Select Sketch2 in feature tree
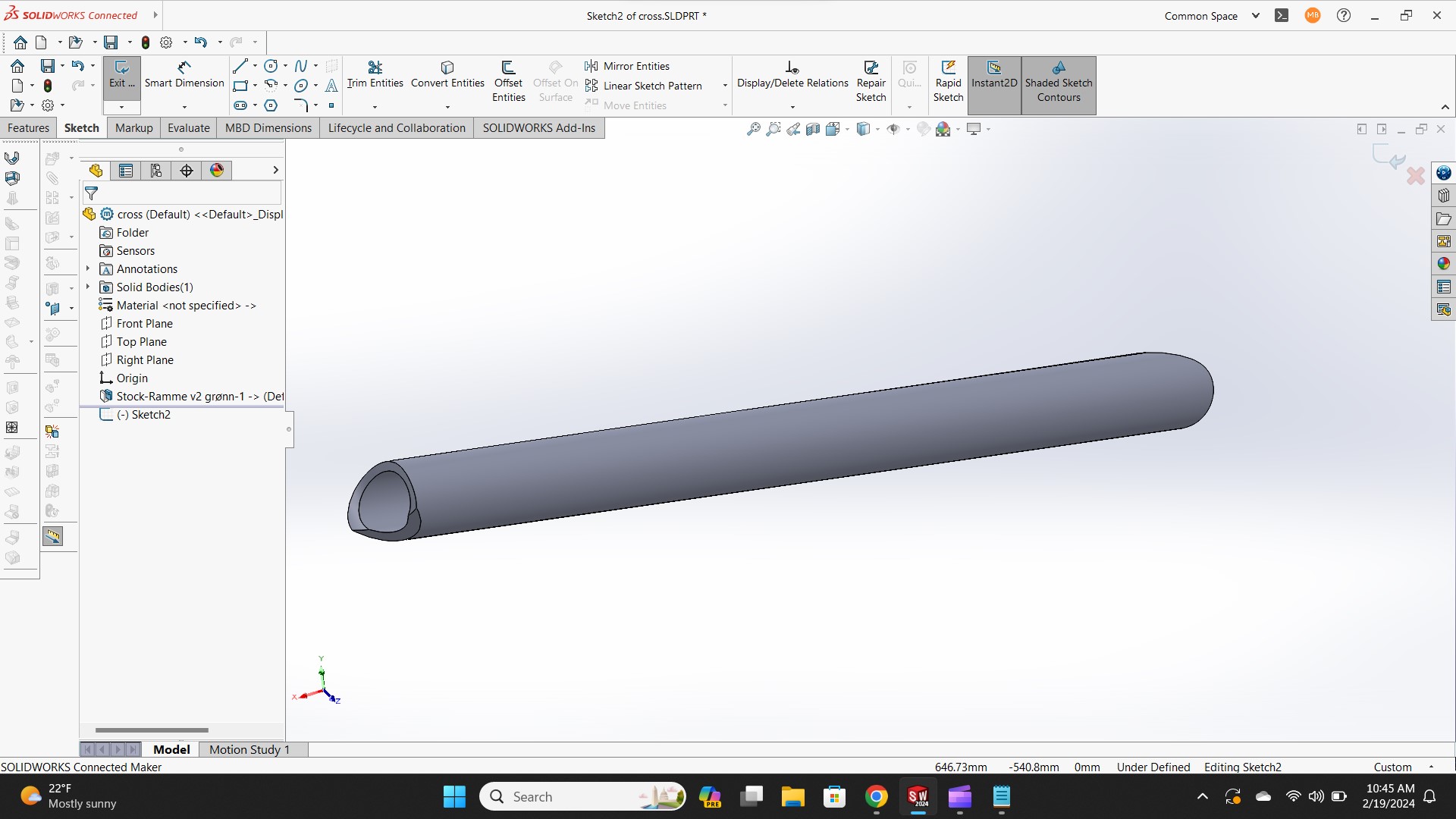 click(x=143, y=415)
